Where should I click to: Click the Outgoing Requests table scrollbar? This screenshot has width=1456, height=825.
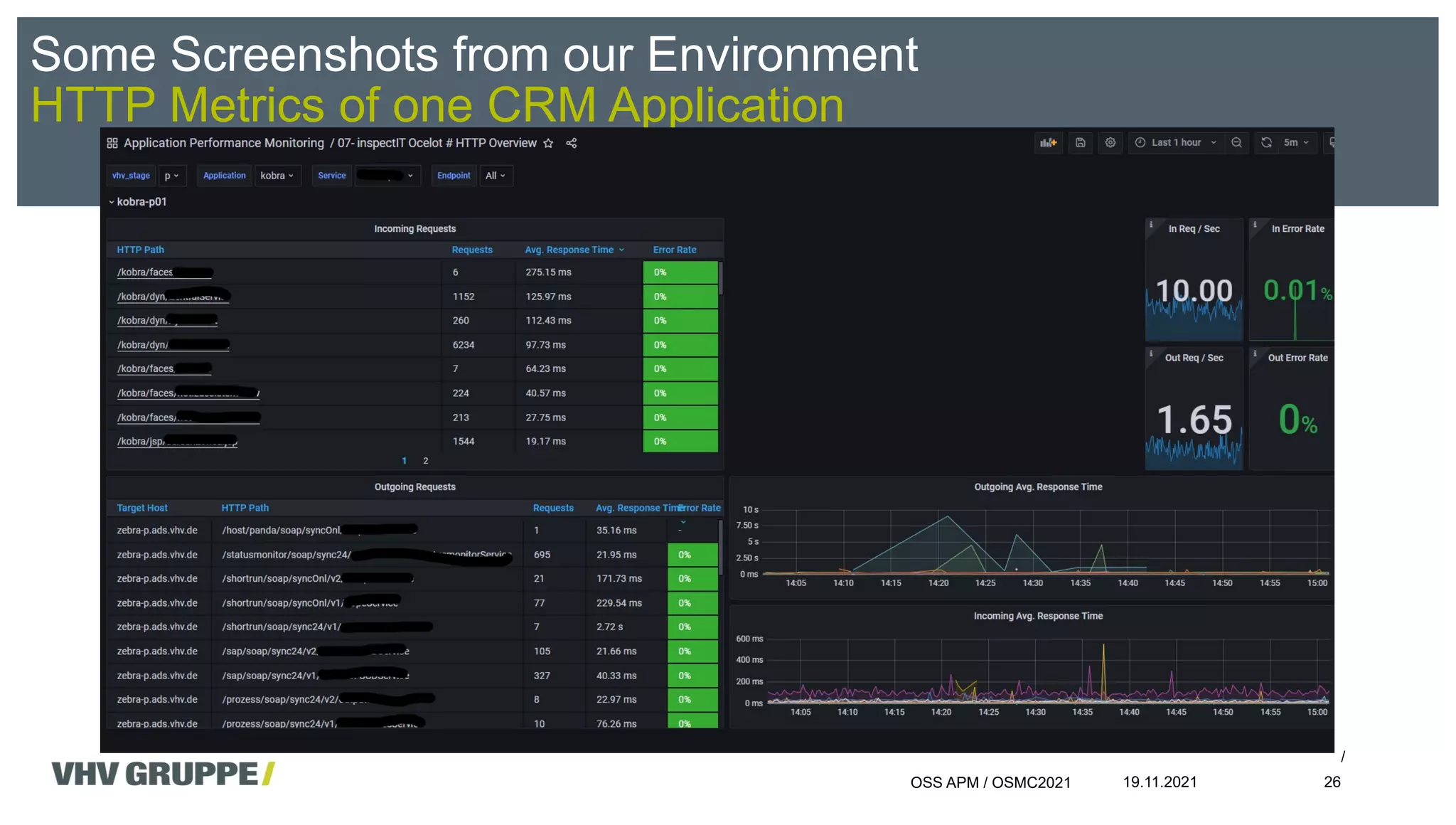point(720,548)
